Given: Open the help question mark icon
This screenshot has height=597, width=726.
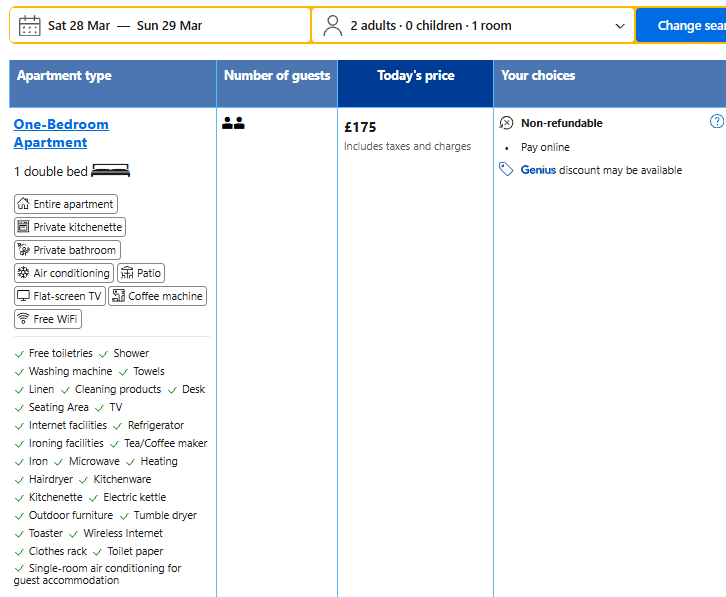Looking at the screenshot, I should point(717,121).
